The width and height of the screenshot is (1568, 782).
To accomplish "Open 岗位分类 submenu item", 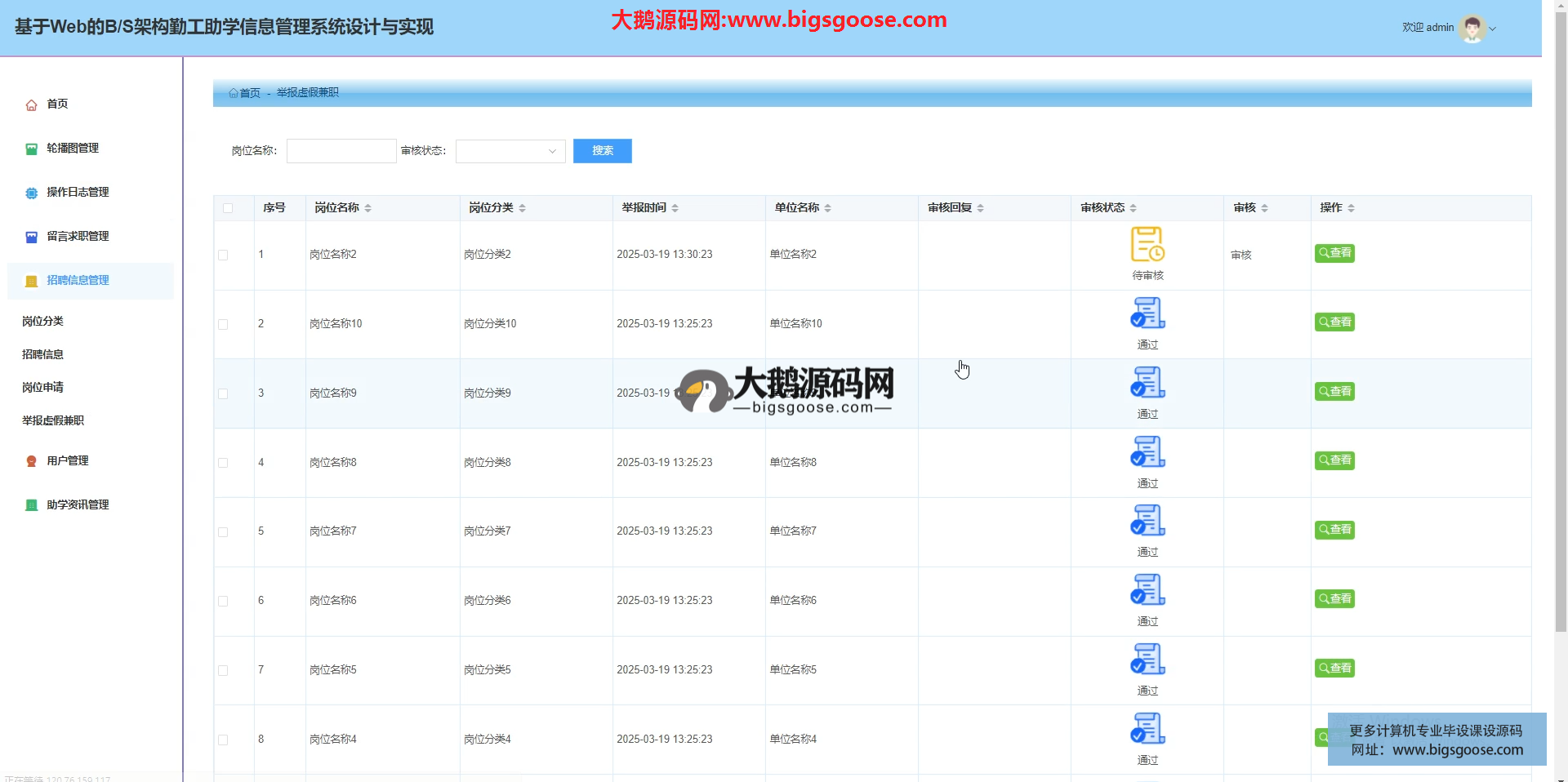I will 42,322.
